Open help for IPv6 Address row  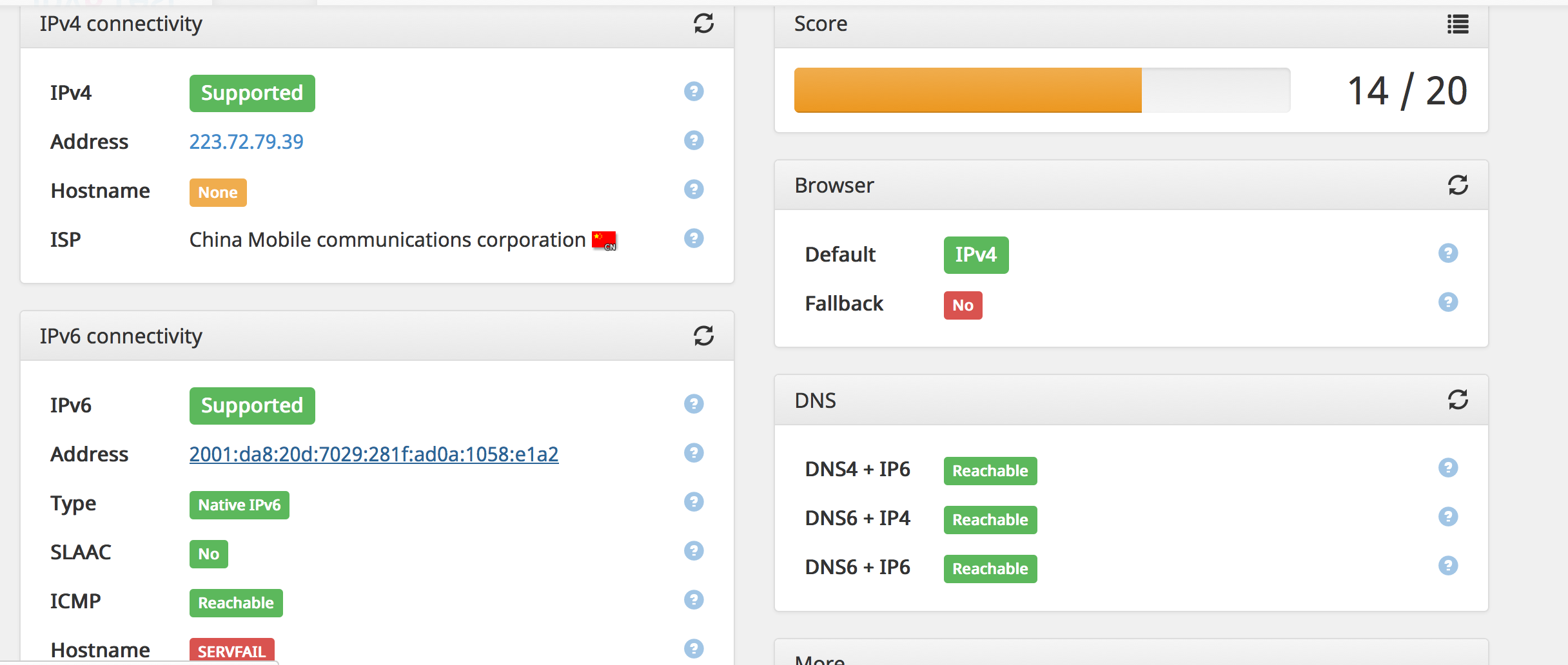point(694,453)
